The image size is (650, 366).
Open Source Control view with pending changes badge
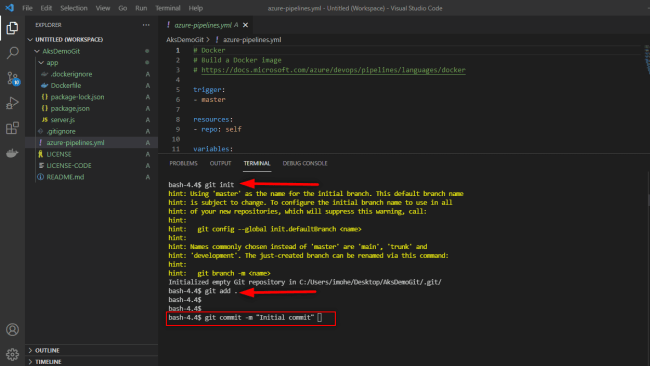12,78
